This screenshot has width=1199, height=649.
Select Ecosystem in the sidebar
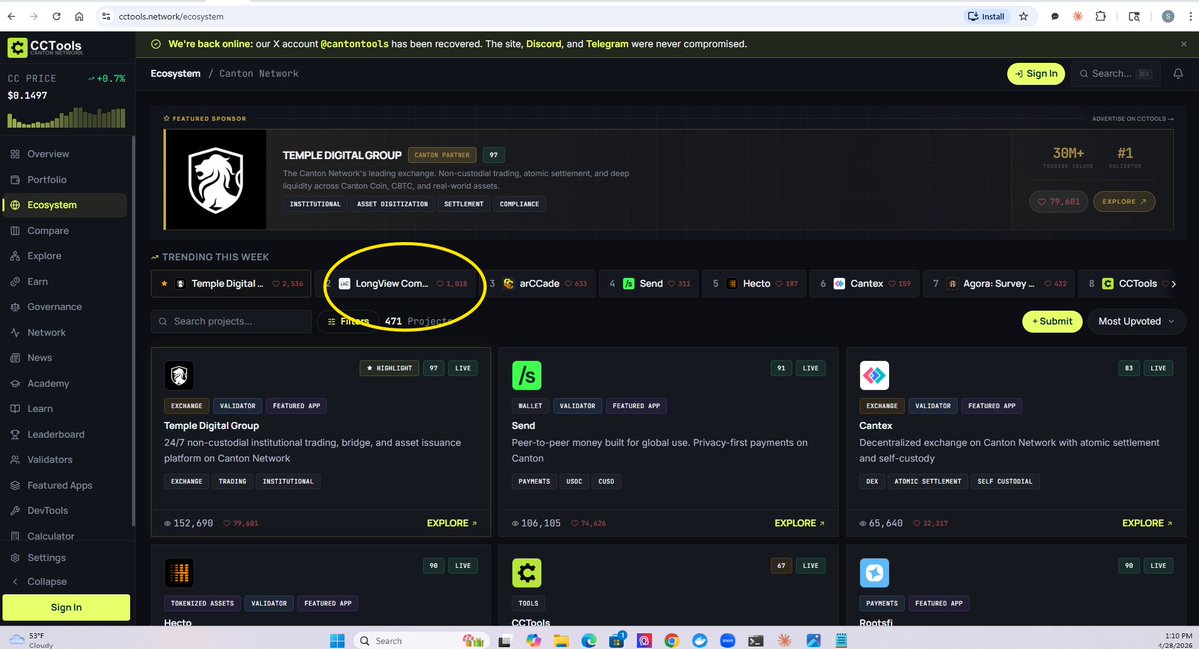pos(65,205)
